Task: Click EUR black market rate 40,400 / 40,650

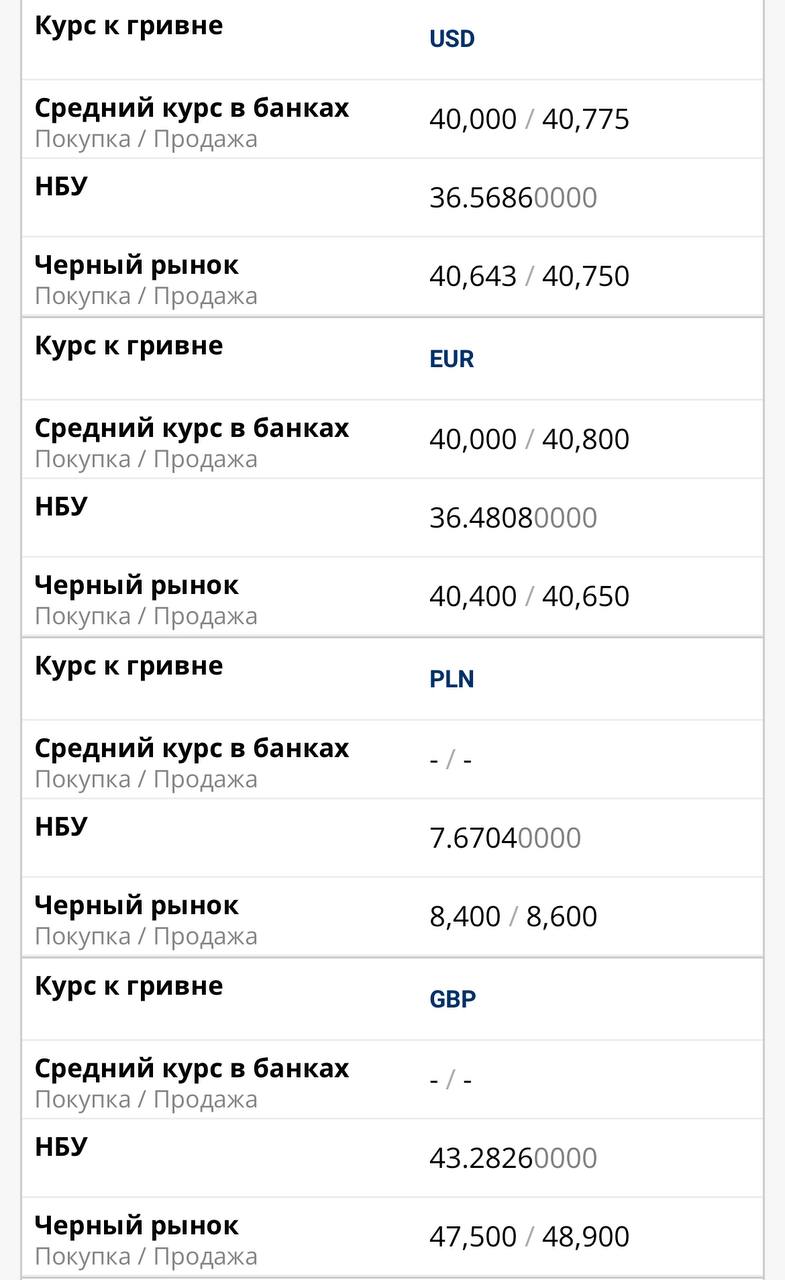Action: [529, 596]
